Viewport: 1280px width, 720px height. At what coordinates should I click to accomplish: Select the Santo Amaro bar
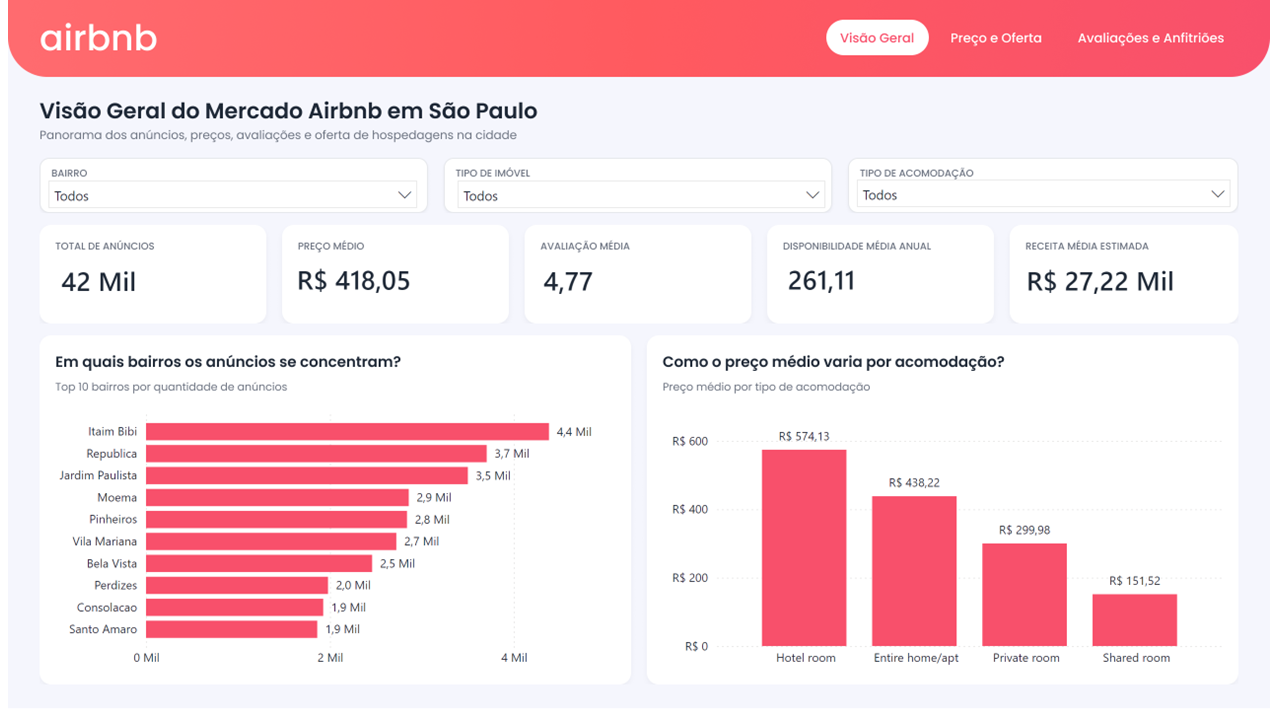click(x=231, y=629)
